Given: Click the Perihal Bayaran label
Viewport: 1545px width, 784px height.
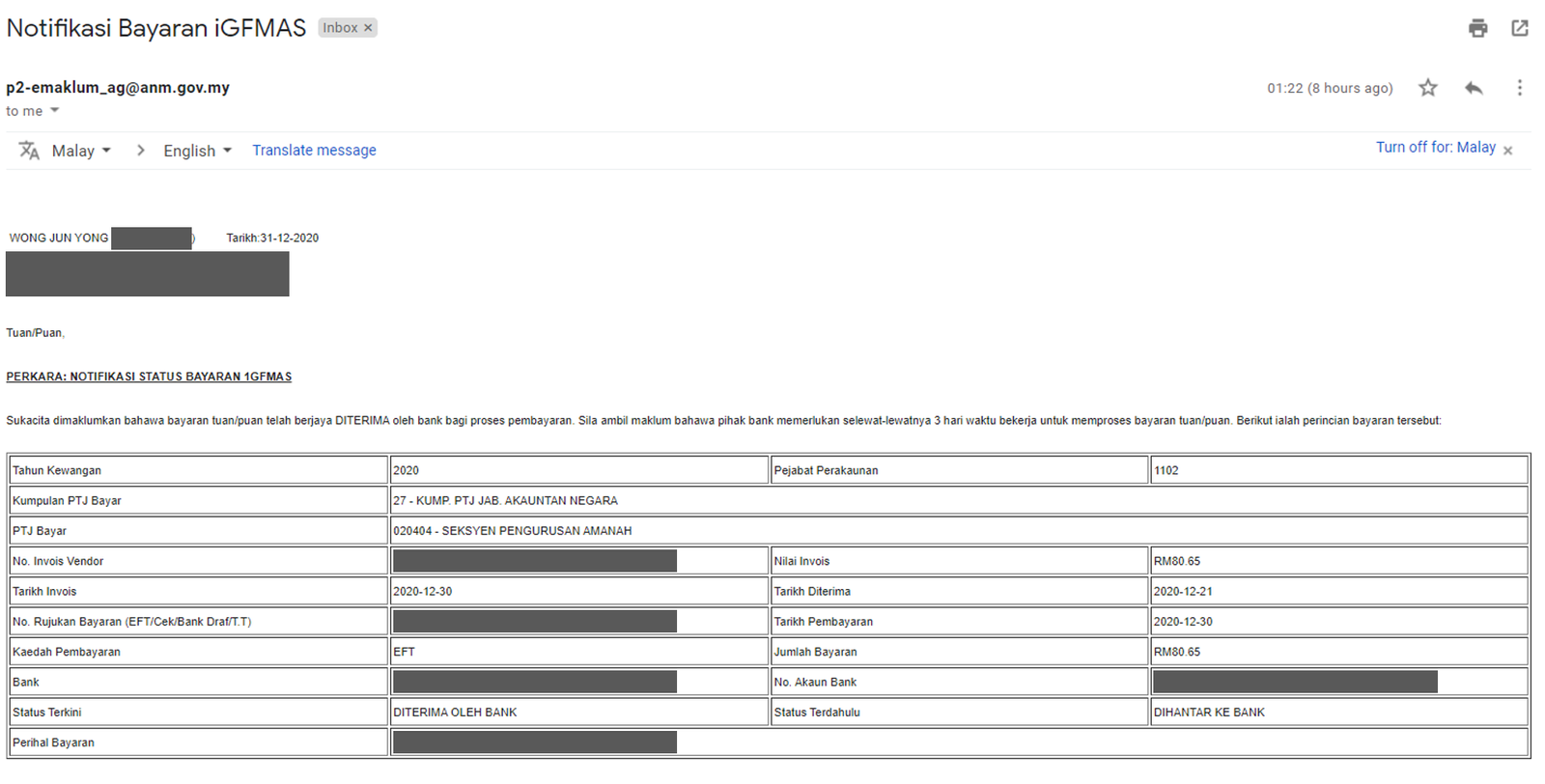Looking at the screenshot, I should coord(53,742).
